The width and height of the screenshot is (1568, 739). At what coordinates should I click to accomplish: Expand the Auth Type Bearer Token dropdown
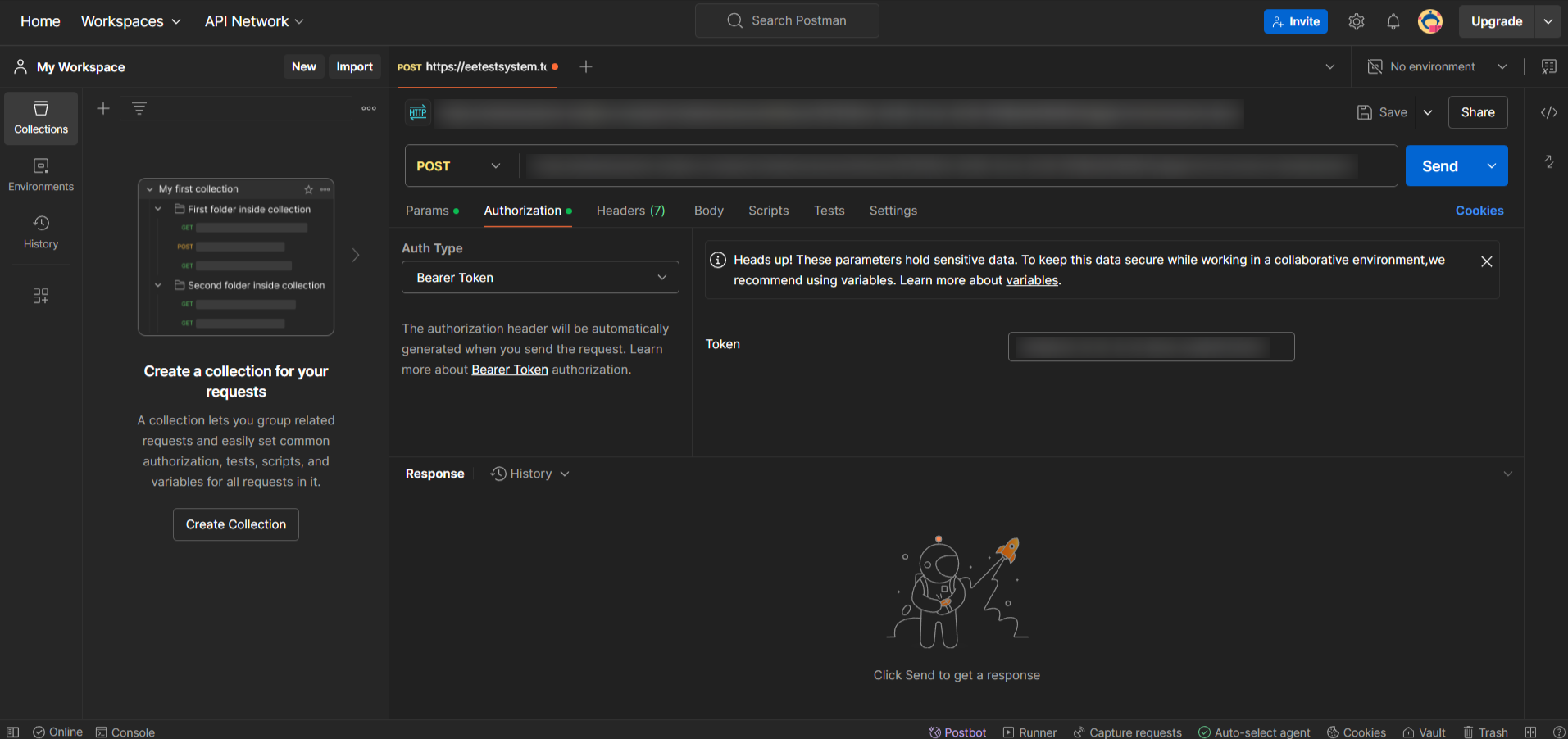[540, 278]
